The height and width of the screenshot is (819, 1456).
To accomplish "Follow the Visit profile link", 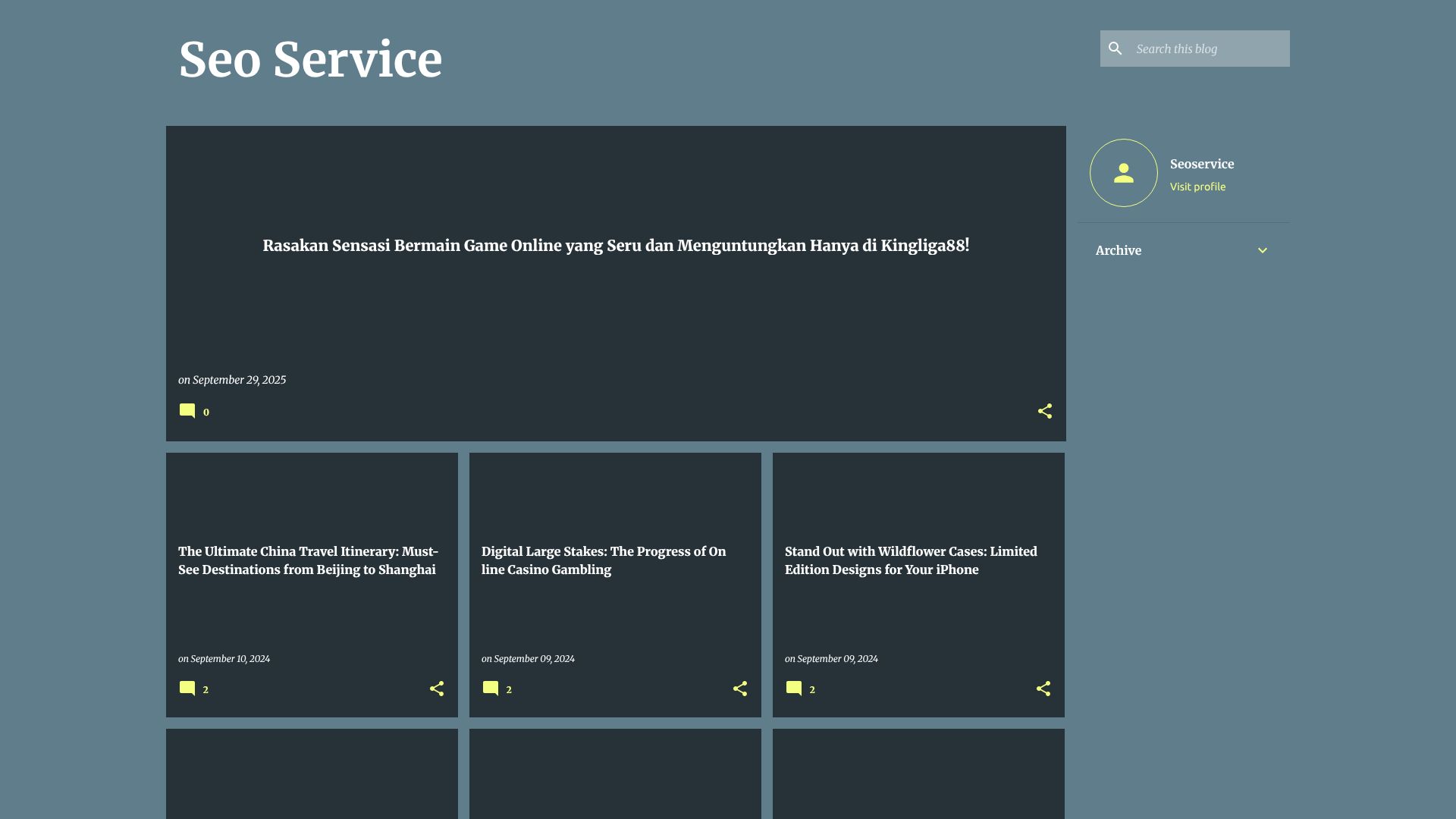I will point(1197,187).
